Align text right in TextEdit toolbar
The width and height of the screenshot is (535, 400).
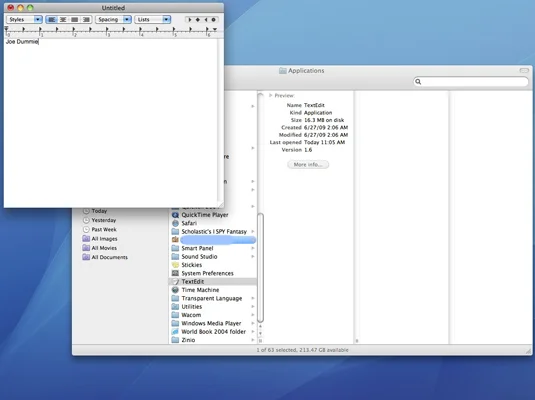(x=86, y=19)
